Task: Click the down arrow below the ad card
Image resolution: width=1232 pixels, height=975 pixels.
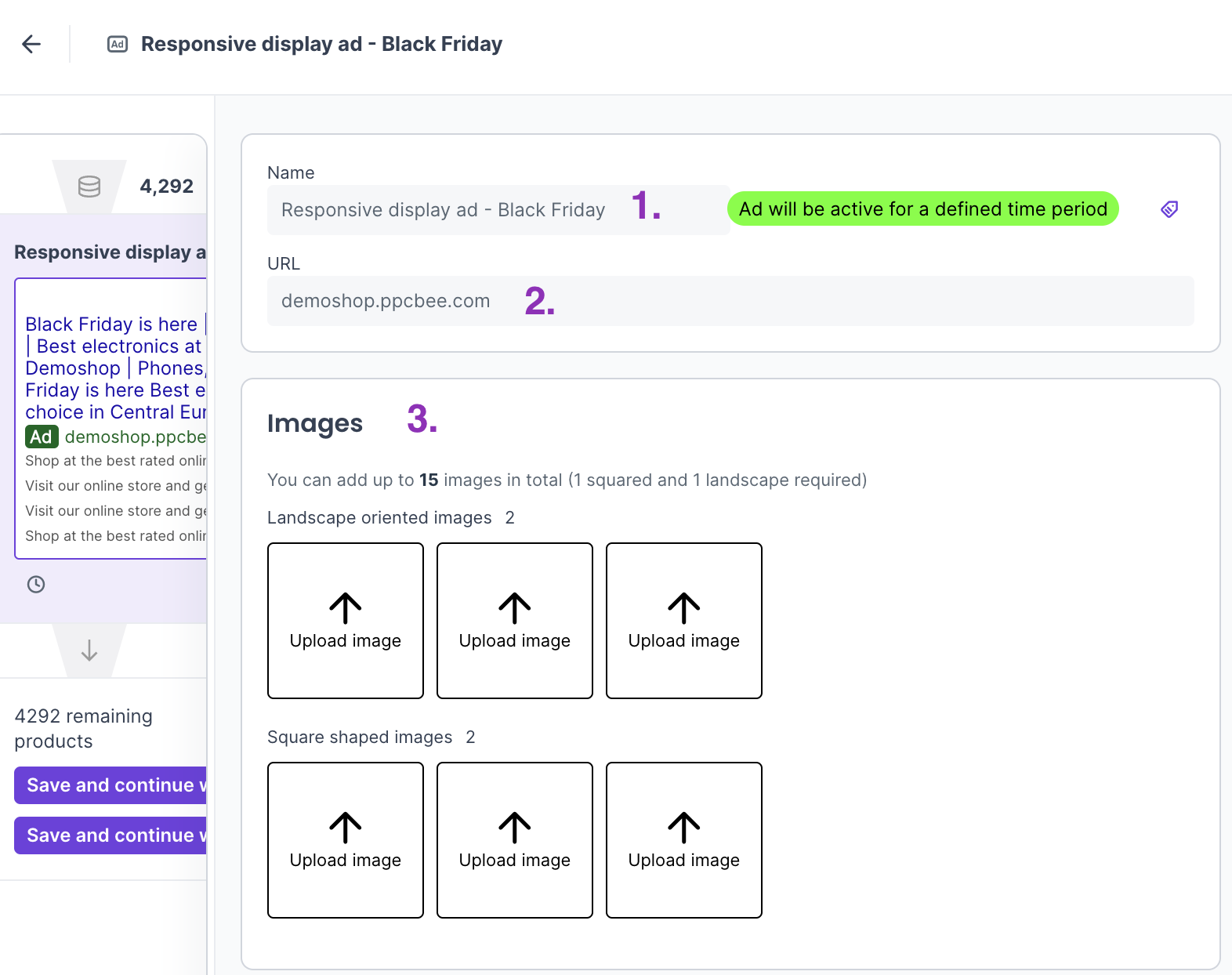Action: click(x=89, y=651)
